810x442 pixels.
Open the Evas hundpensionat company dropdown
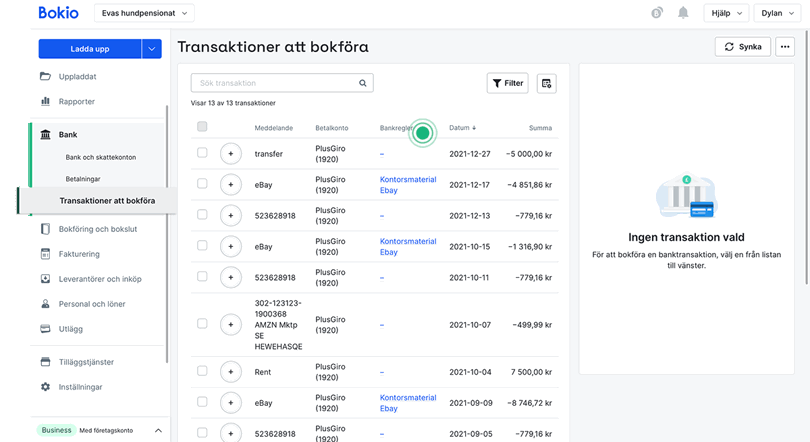coord(145,13)
